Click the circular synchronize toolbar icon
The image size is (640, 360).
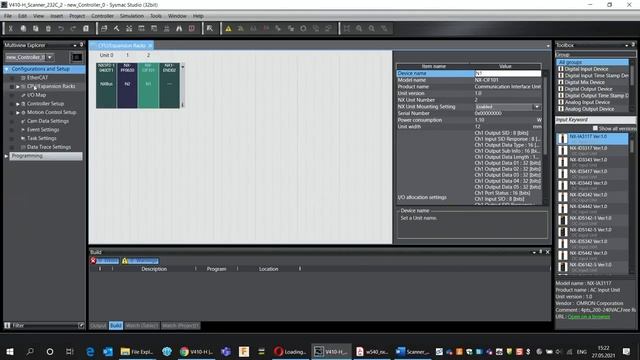pos(303,29)
